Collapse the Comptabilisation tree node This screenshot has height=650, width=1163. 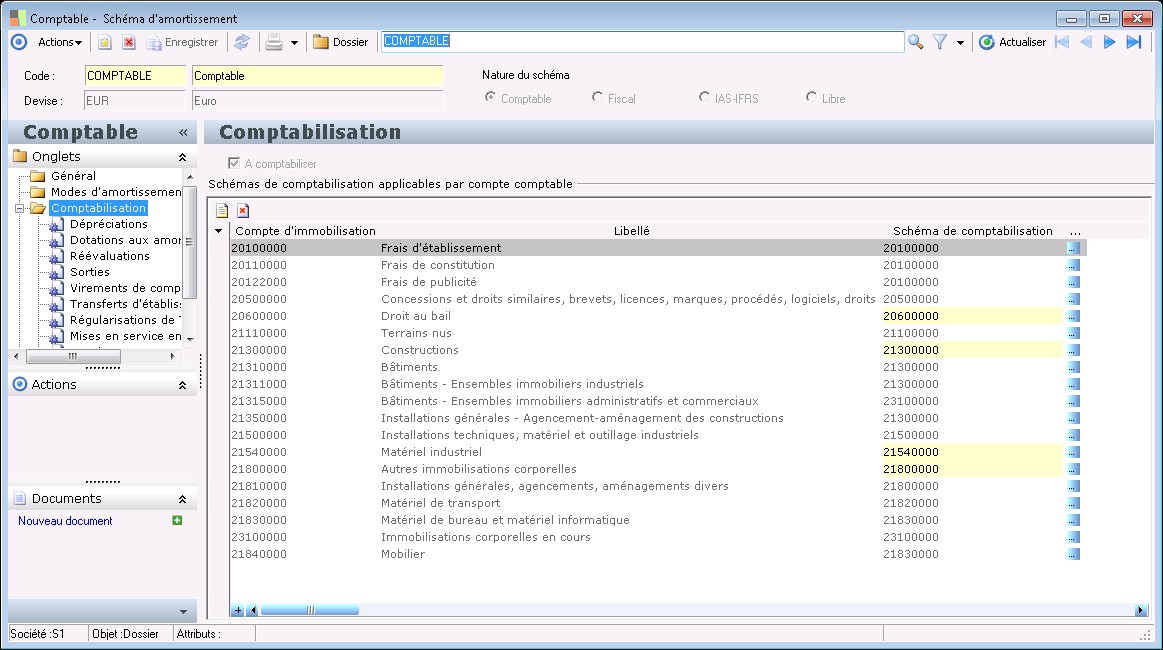coord(22,209)
